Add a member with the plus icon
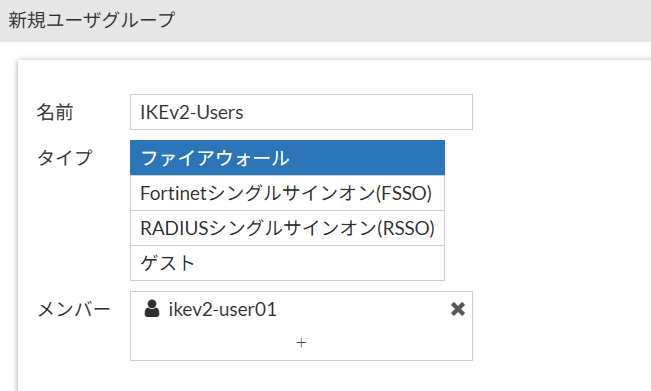 [x=301, y=342]
